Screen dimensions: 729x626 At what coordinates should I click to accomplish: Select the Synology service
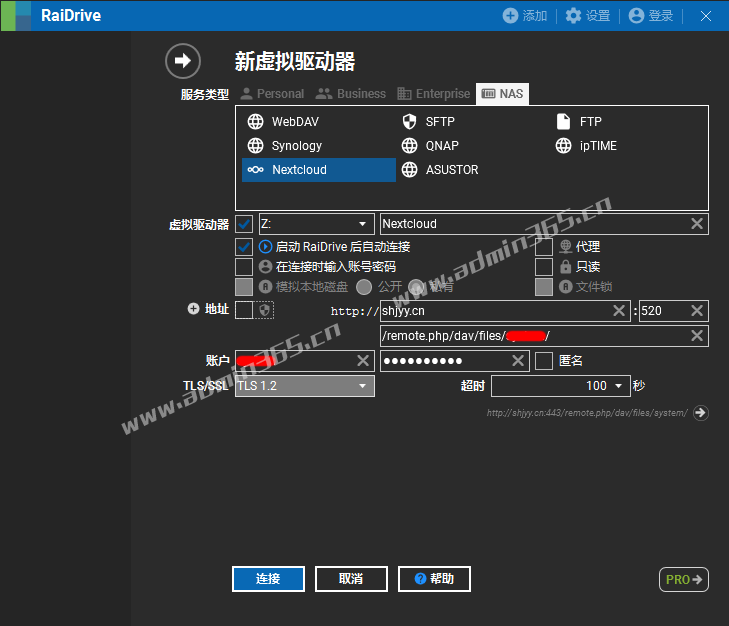319,146
